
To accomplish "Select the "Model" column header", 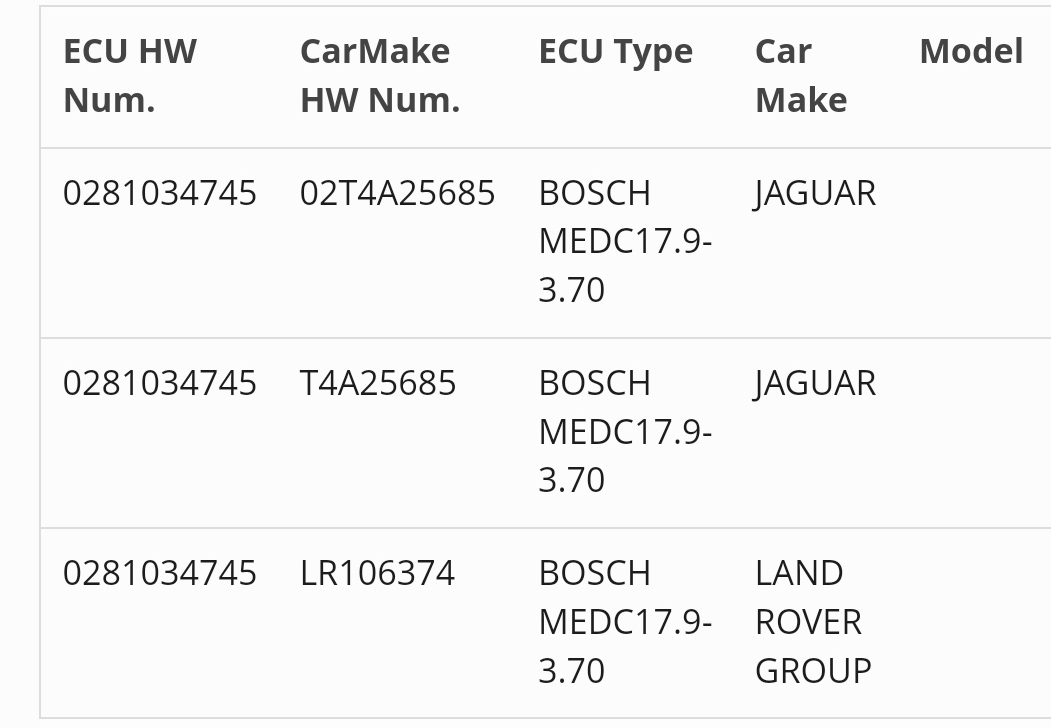I will [x=970, y=52].
